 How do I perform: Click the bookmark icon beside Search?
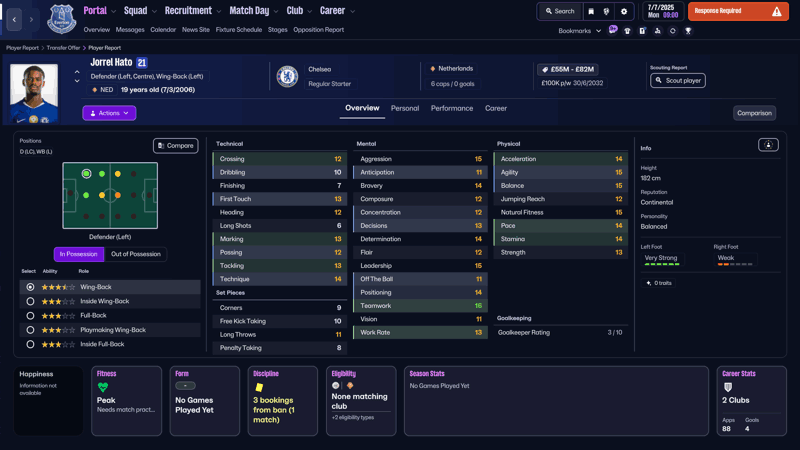(591, 11)
